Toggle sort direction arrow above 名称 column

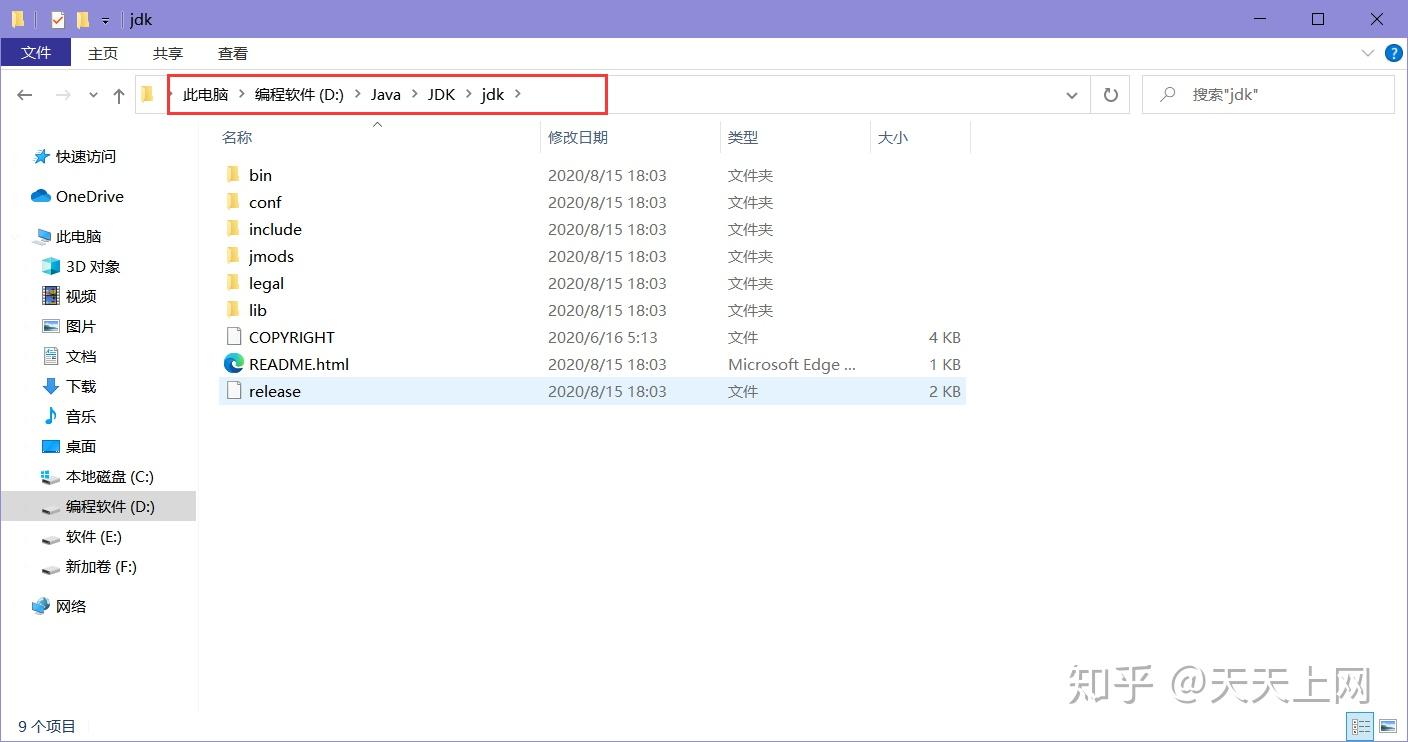tap(378, 124)
